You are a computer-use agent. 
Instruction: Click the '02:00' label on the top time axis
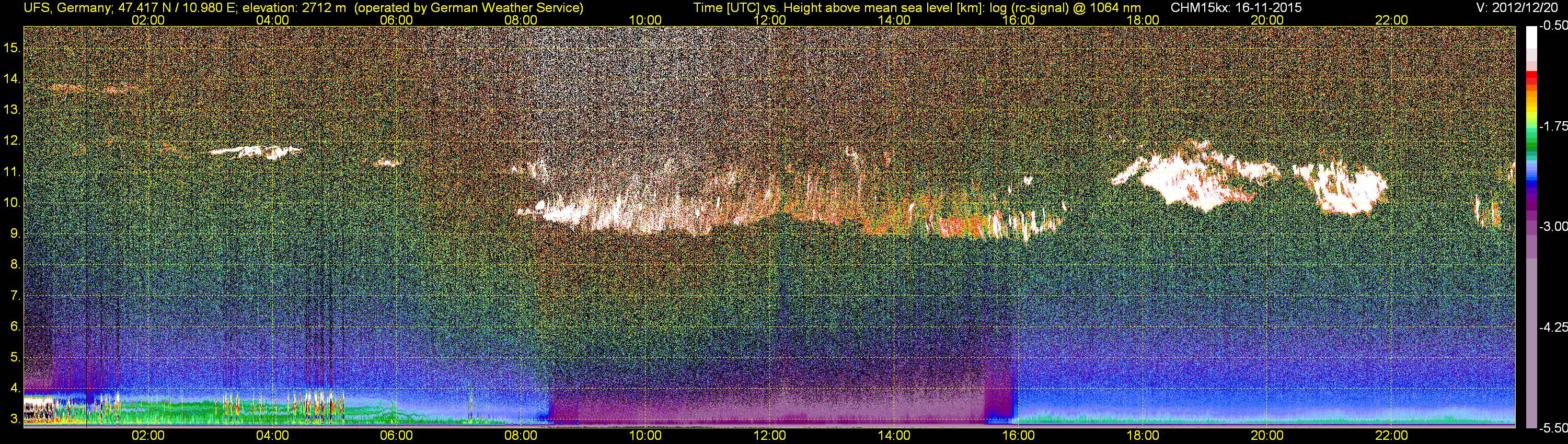148,20
